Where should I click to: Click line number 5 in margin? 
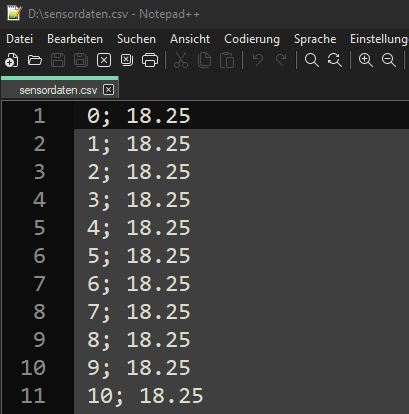pyautogui.click(x=39, y=228)
